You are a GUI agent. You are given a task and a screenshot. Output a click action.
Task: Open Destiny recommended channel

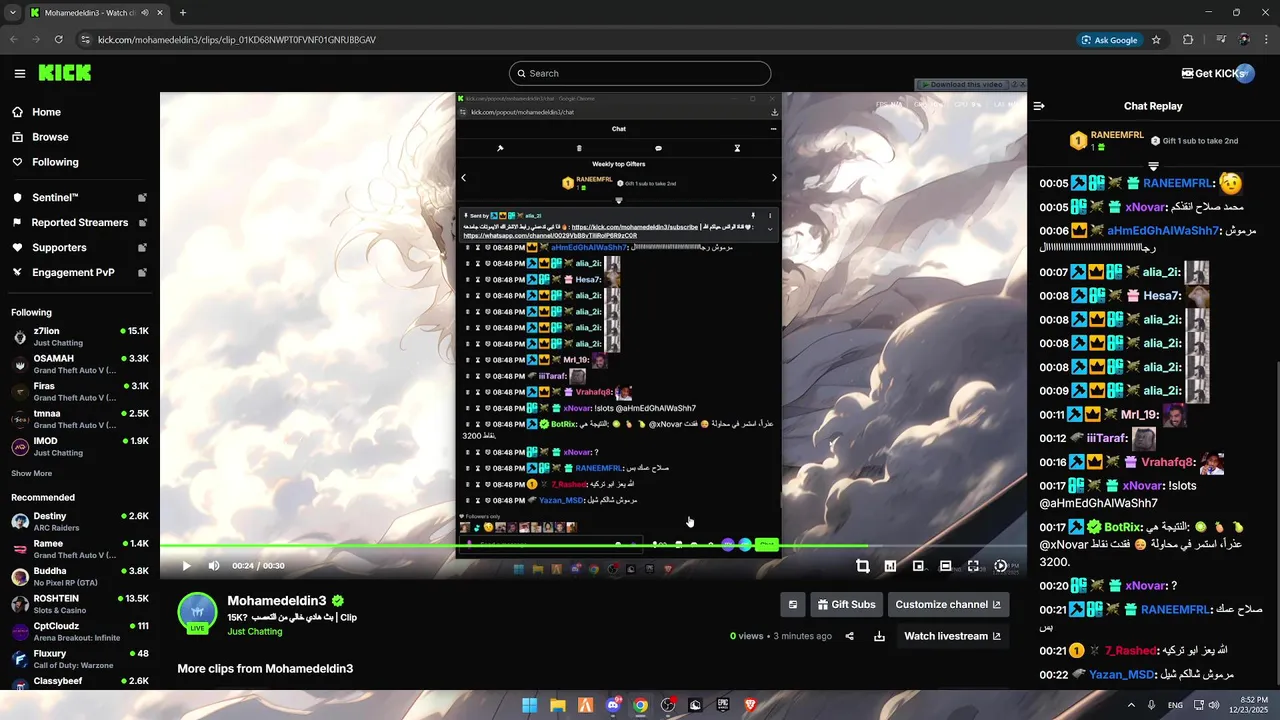coord(80,522)
